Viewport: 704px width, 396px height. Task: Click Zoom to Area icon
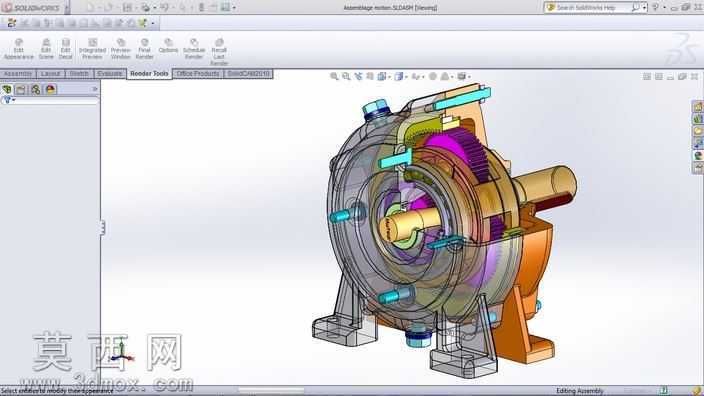pyautogui.click(x=346, y=76)
